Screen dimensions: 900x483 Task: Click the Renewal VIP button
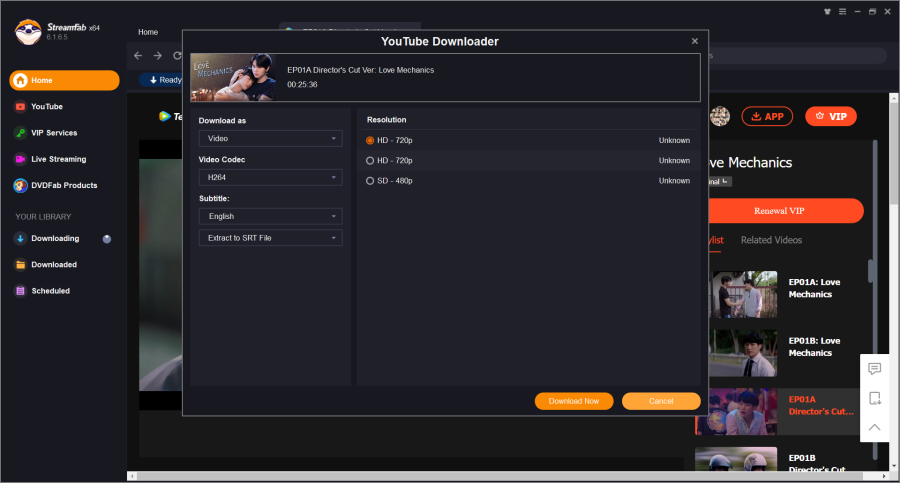pyautogui.click(x=785, y=211)
